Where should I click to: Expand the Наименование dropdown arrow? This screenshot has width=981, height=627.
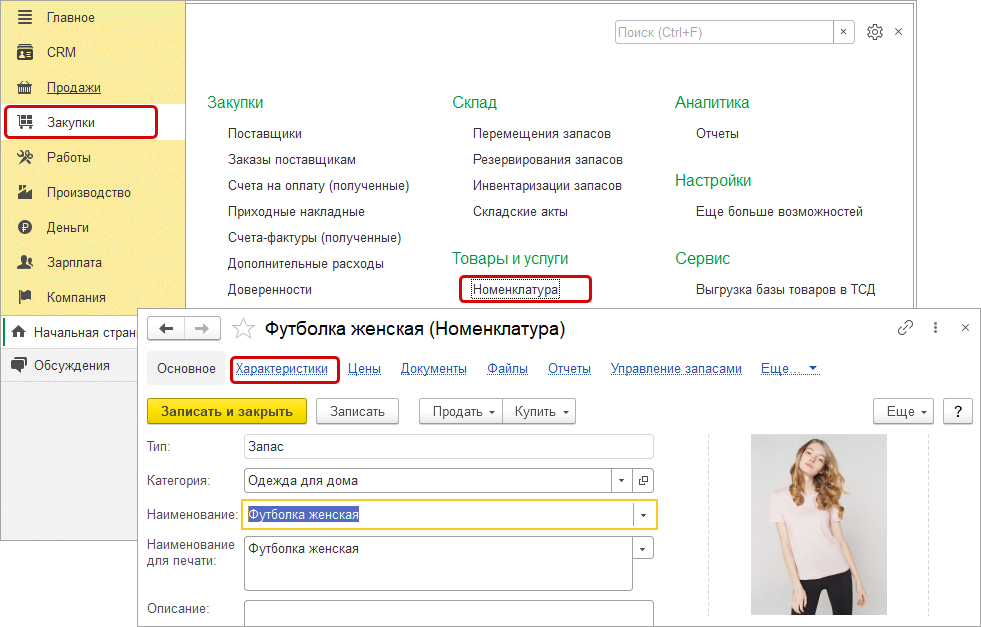pos(643,515)
